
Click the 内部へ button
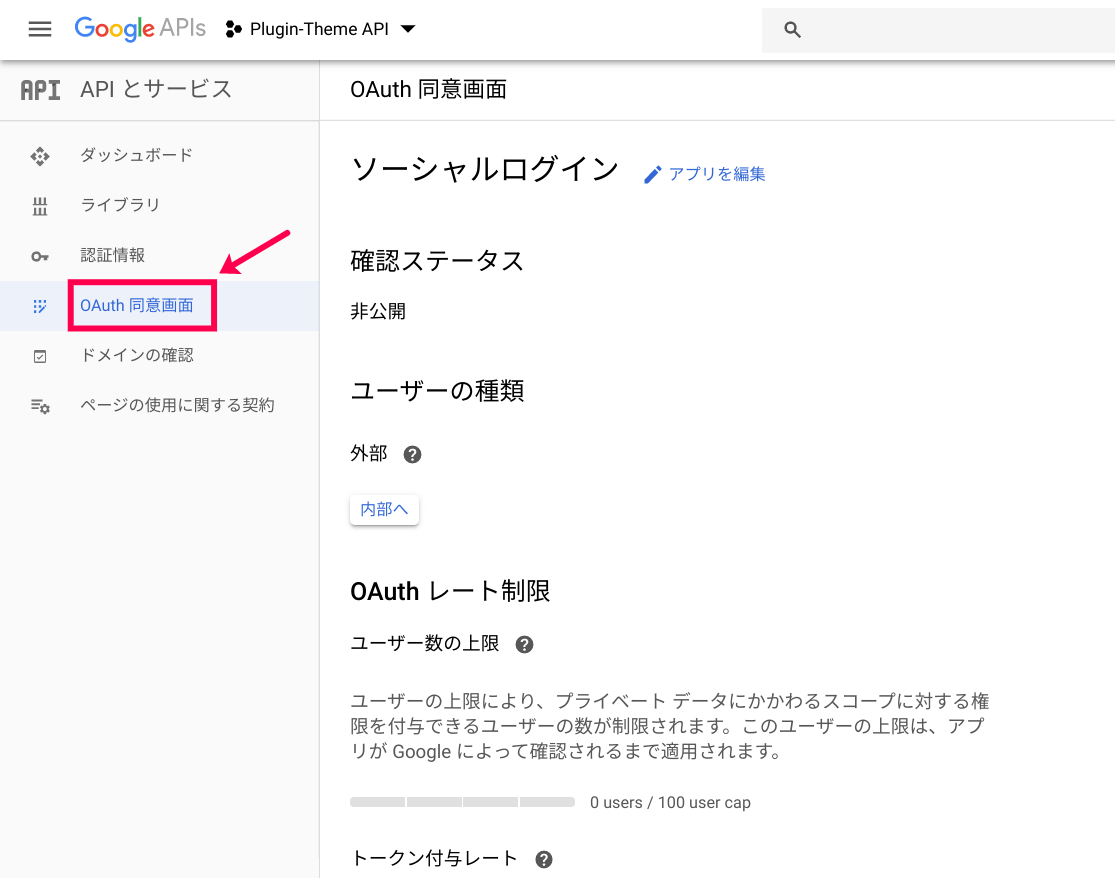point(384,509)
